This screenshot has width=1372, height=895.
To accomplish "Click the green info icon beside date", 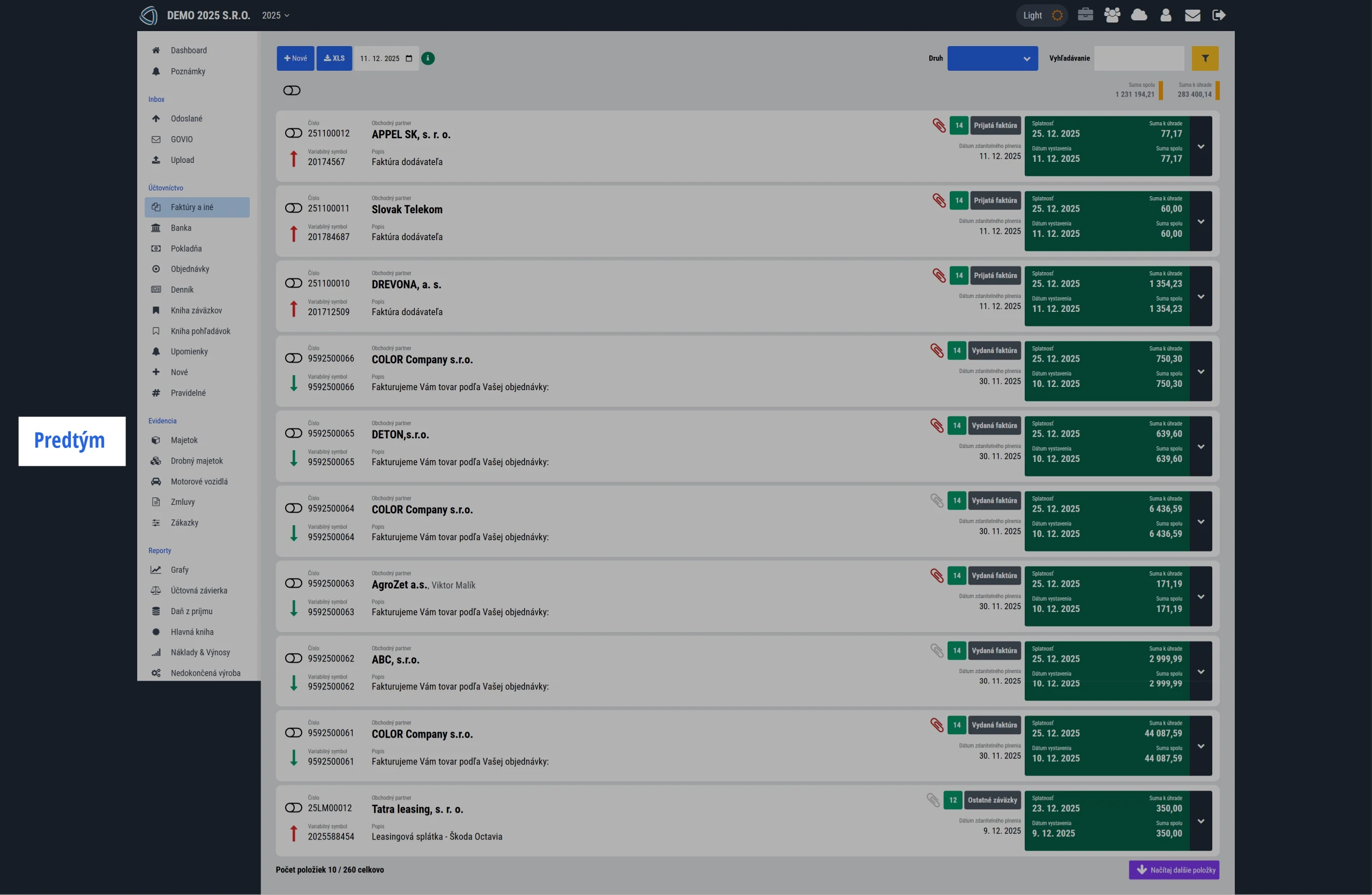I will 428,58.
